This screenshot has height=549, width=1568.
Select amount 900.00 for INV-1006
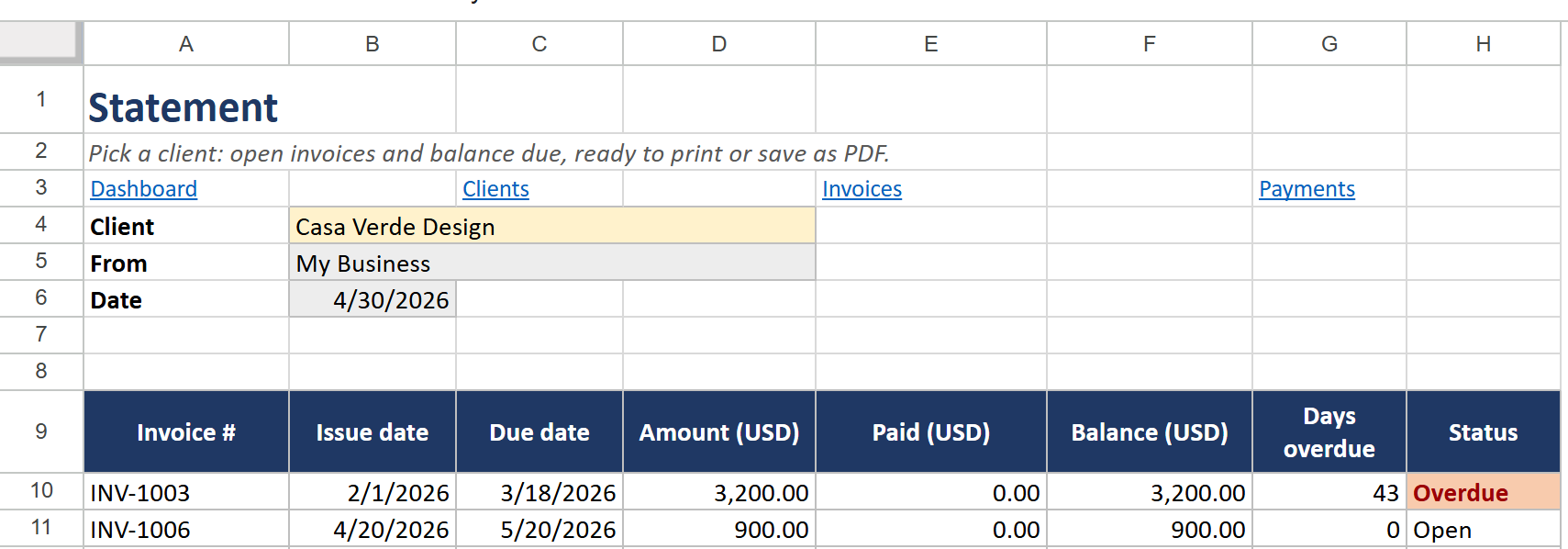pos(719,529)
